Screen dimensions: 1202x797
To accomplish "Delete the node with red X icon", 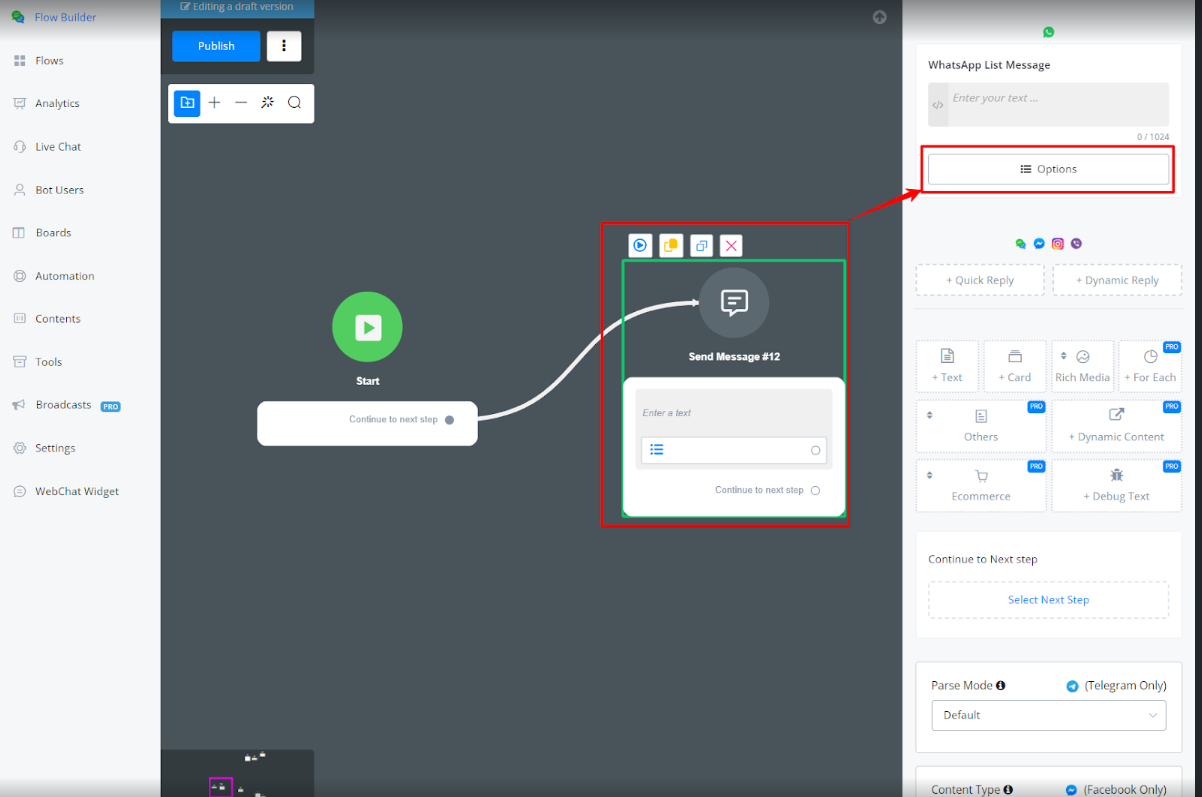I will tap(731, 246).
